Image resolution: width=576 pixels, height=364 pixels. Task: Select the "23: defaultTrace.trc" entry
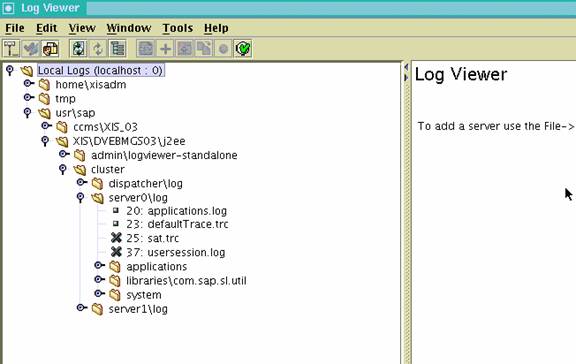click(x=177, y=224)
